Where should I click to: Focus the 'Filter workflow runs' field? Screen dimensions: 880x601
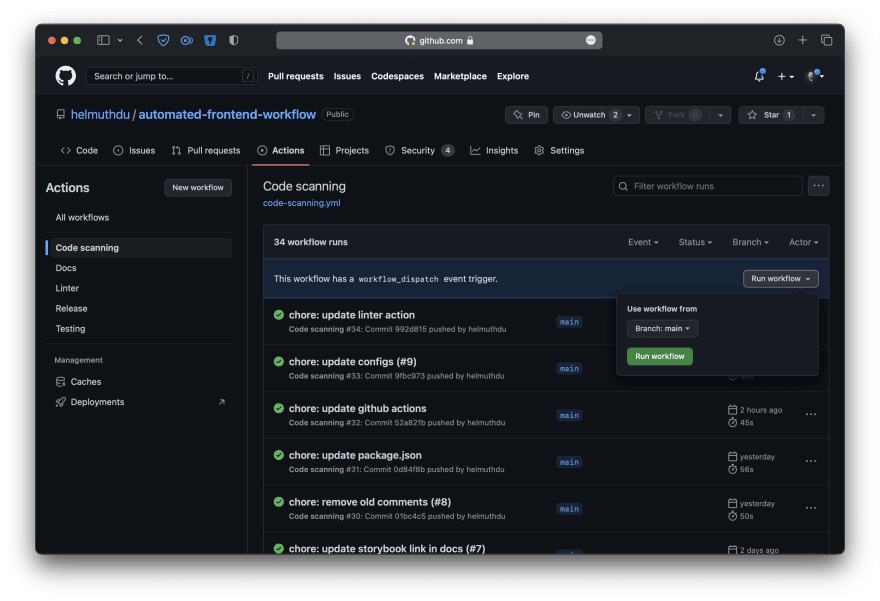[x=707, y=186]
